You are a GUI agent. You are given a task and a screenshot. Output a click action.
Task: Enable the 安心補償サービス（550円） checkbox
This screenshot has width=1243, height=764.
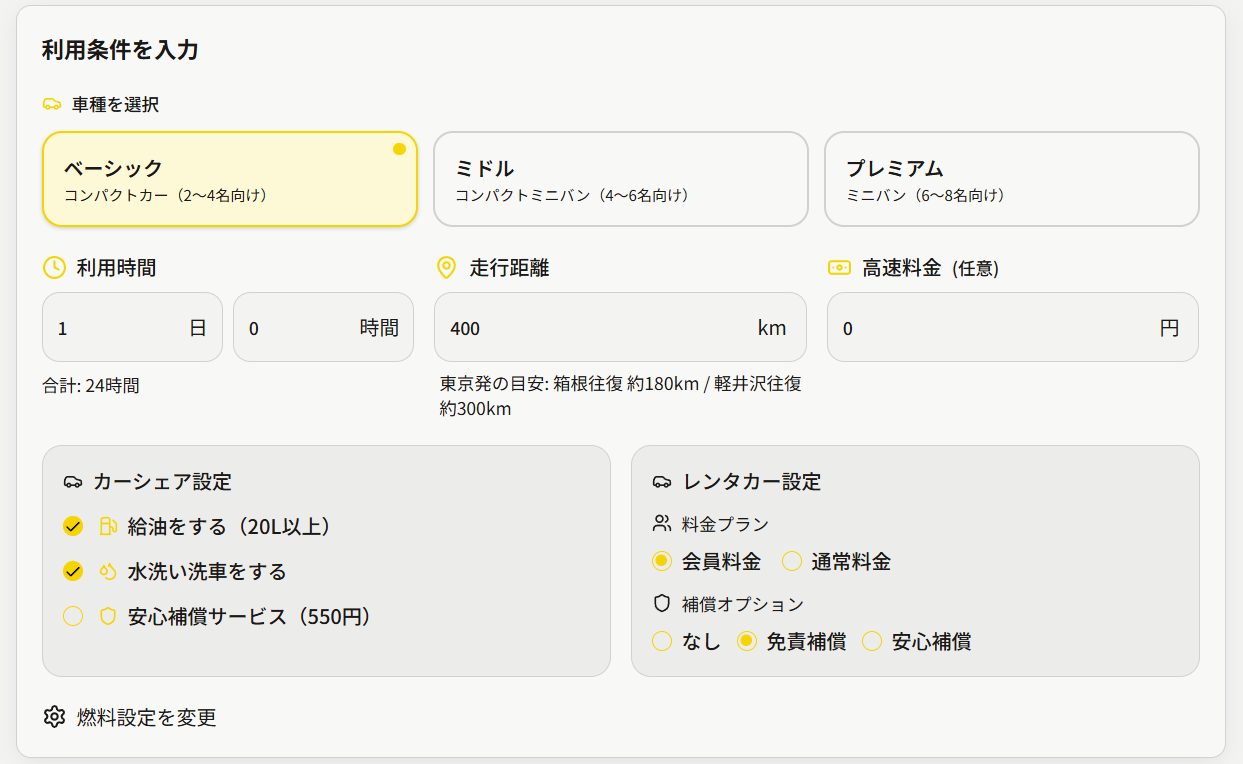click(x=72, y=616)
